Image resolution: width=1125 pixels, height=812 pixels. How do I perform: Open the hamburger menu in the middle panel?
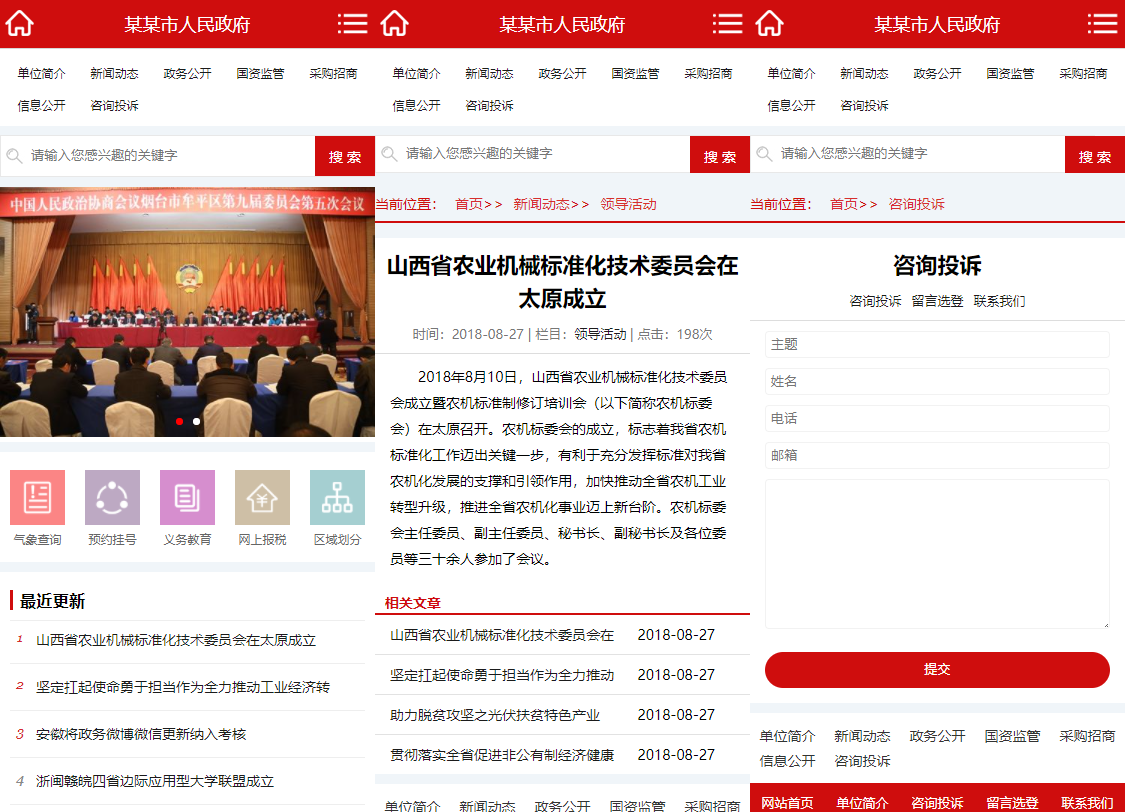[x=728, y=24]
